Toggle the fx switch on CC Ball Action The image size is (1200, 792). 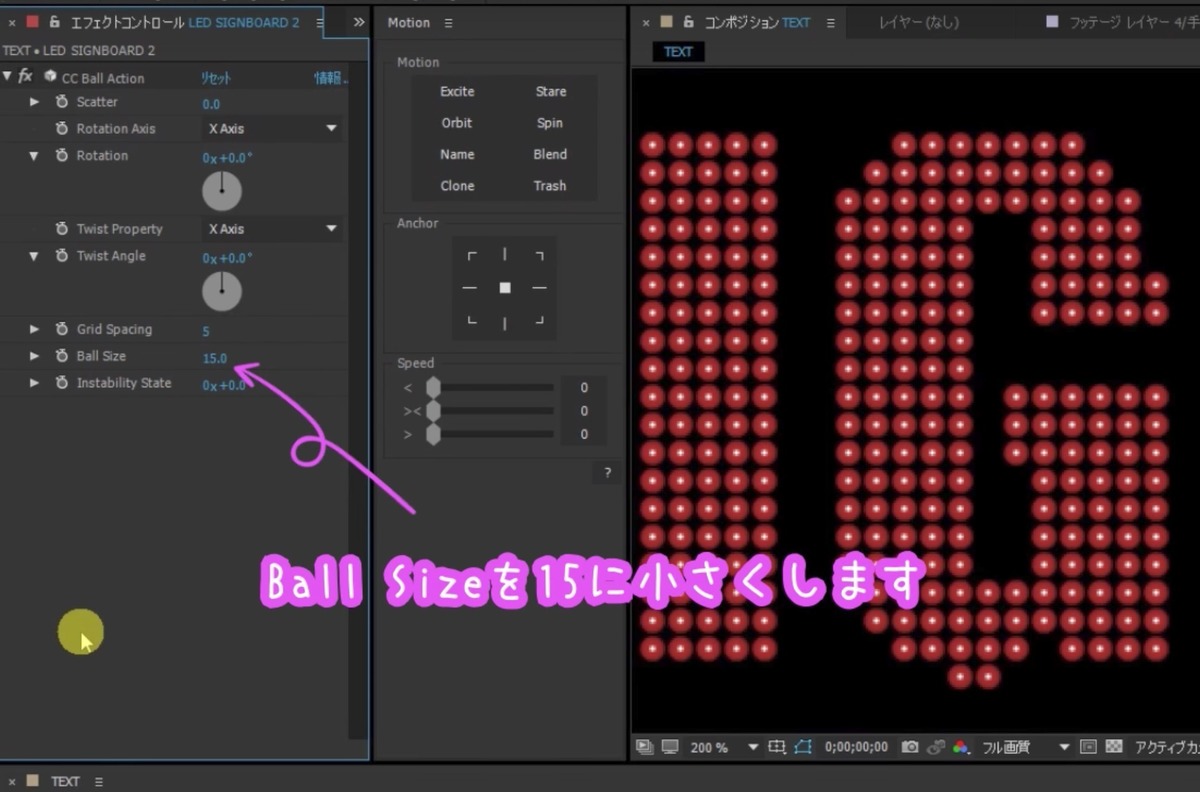[x=24, y=77]
